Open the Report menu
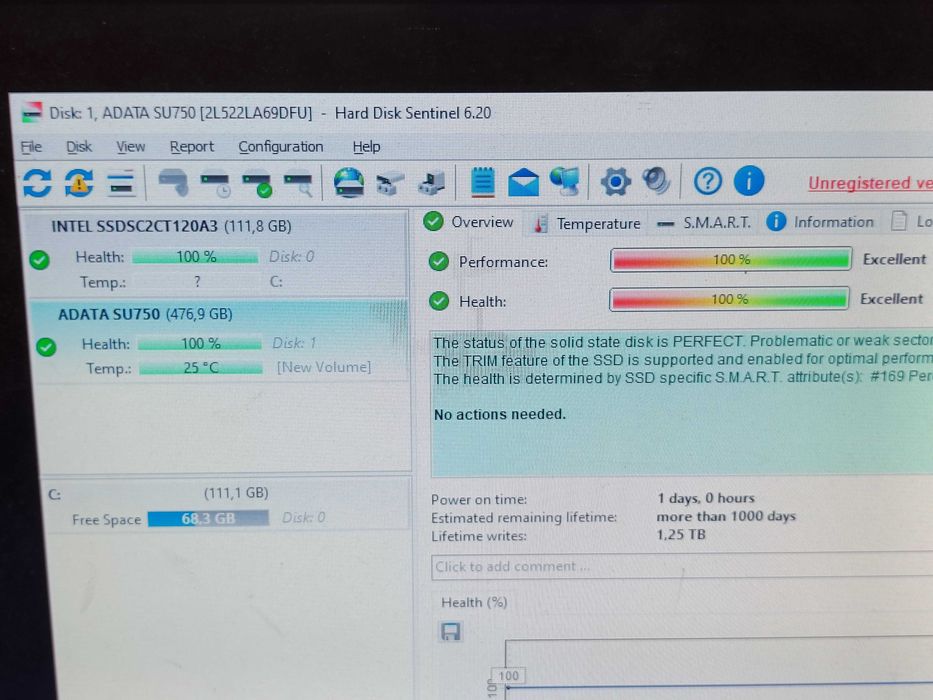 point(192,146)
